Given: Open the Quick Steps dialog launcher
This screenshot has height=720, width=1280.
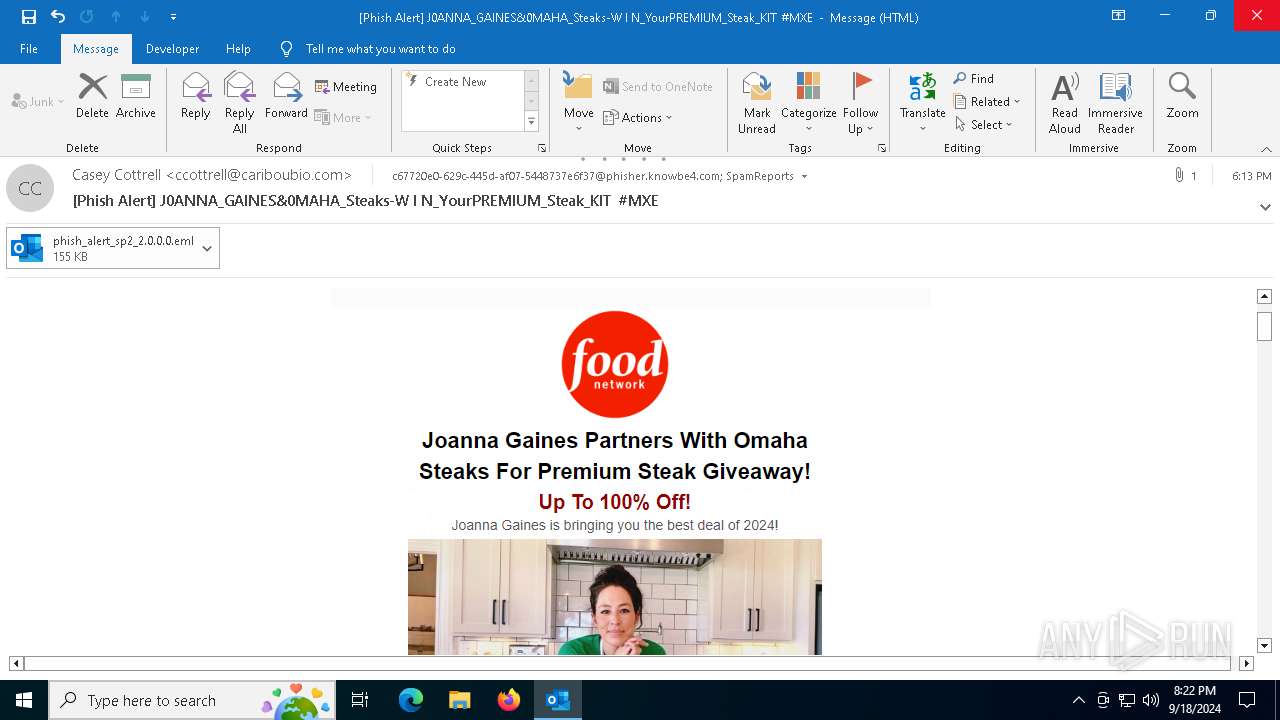Looking at the screenshot, I should pos(542,148).
